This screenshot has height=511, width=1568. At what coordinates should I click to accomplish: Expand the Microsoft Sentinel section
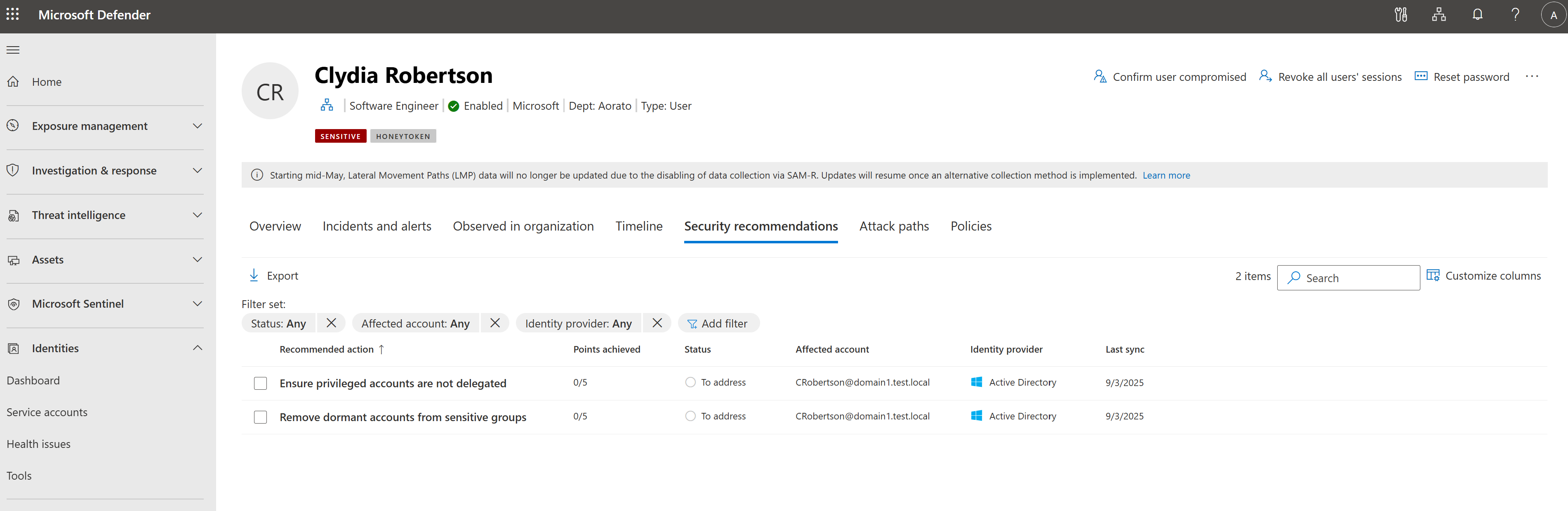(197, 303)
